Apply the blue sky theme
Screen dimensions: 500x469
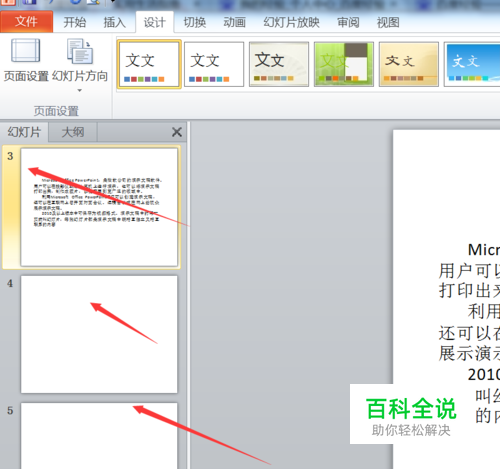(472, 64)
